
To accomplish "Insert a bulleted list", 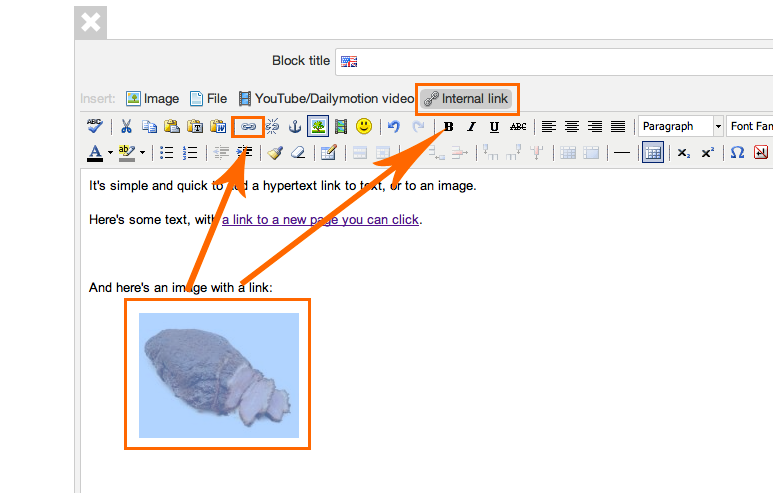I will tap(167, 153).
